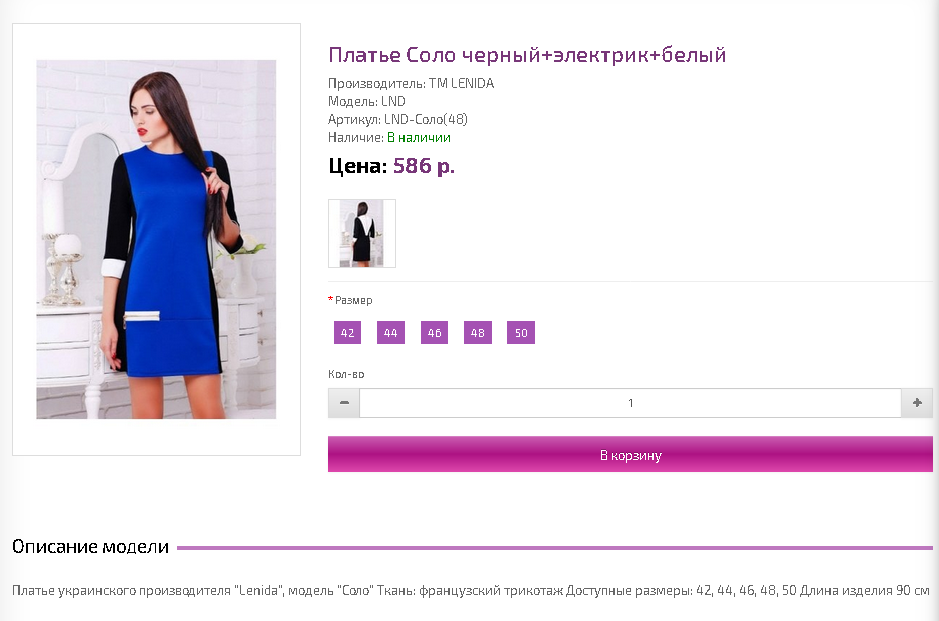This screenshot has height=621, width=939.
Task: Click the product title Платье Соло
Action: coord(527,54)
